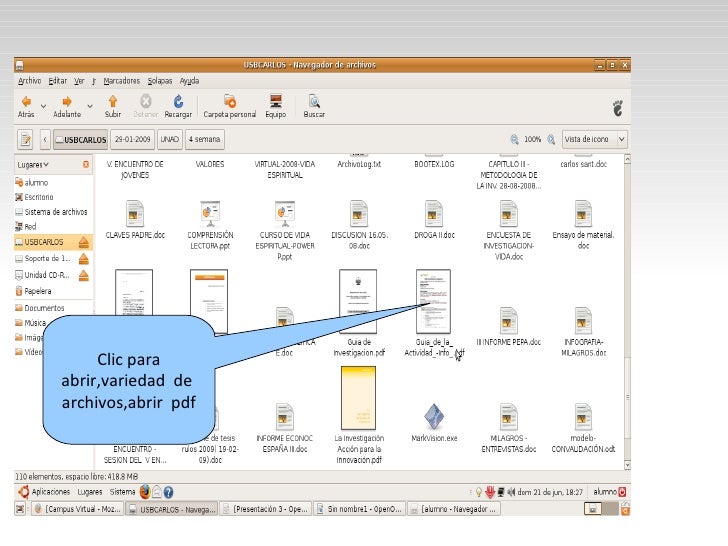Select the INFOGRAFIA-MILAGROS.doc icon
The width and height of the screenshot is (728, 546).
tap(583, 320)
